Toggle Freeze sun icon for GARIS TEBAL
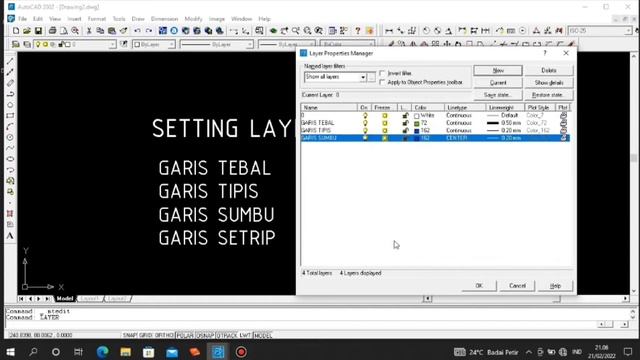This screenshot has width=640, height=360. (384, 123)
